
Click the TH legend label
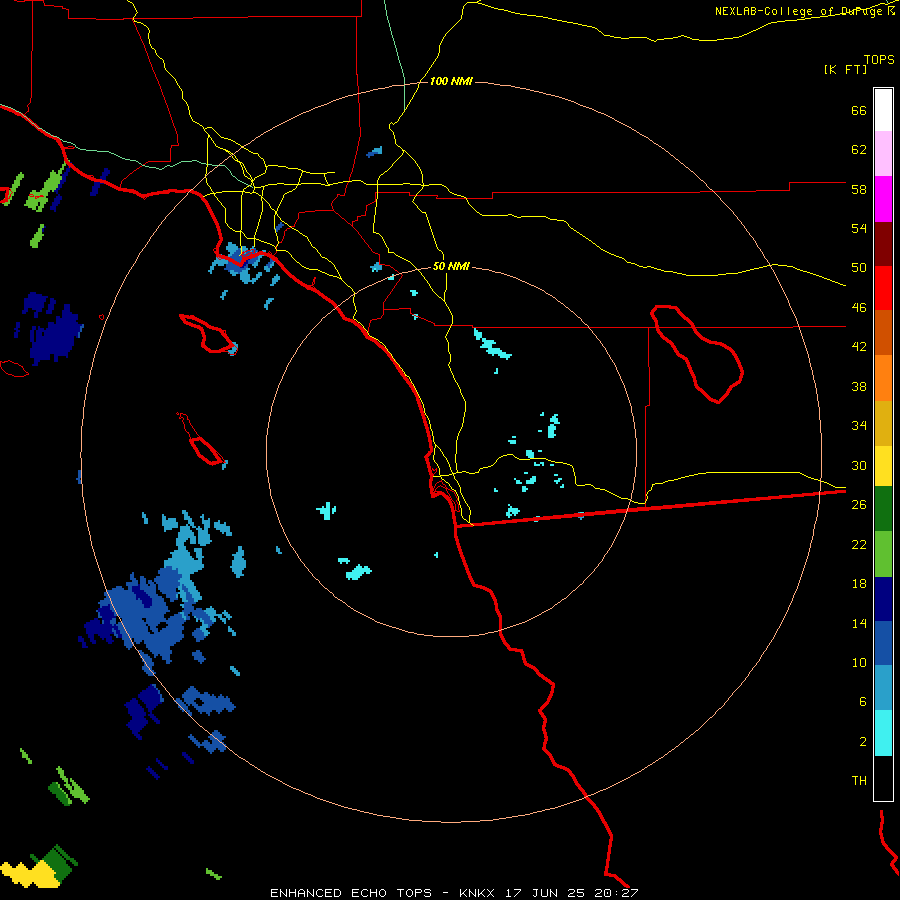tap(859, 781)
